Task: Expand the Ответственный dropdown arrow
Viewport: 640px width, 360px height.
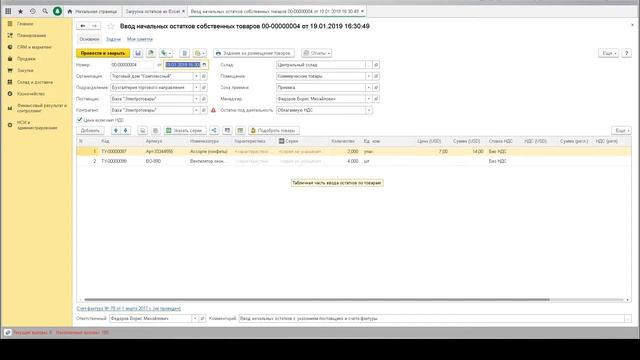Action: 195,318
